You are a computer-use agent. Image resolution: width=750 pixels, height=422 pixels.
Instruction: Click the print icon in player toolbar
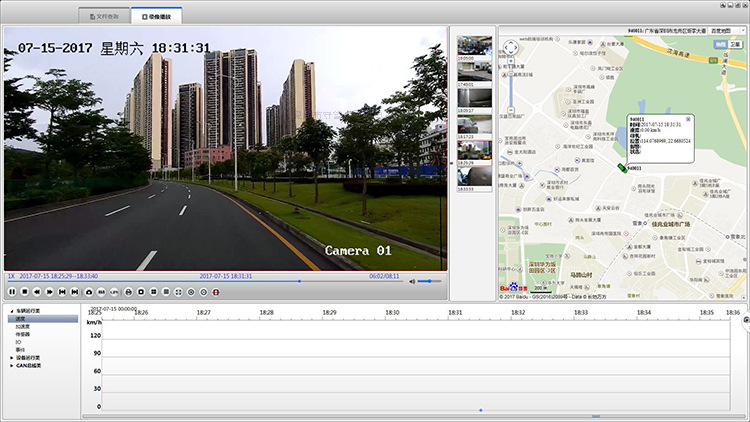coord(128,291)
